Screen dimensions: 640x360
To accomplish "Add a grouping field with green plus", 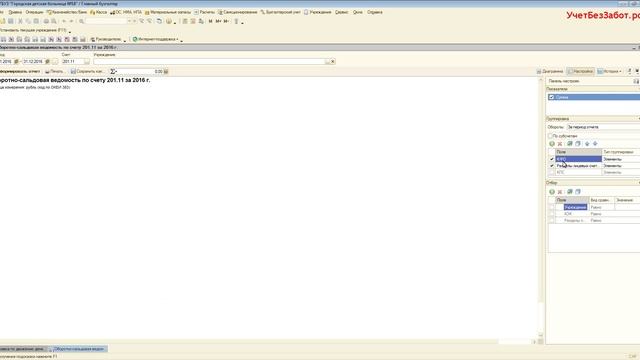I will [x=552, y=144].
